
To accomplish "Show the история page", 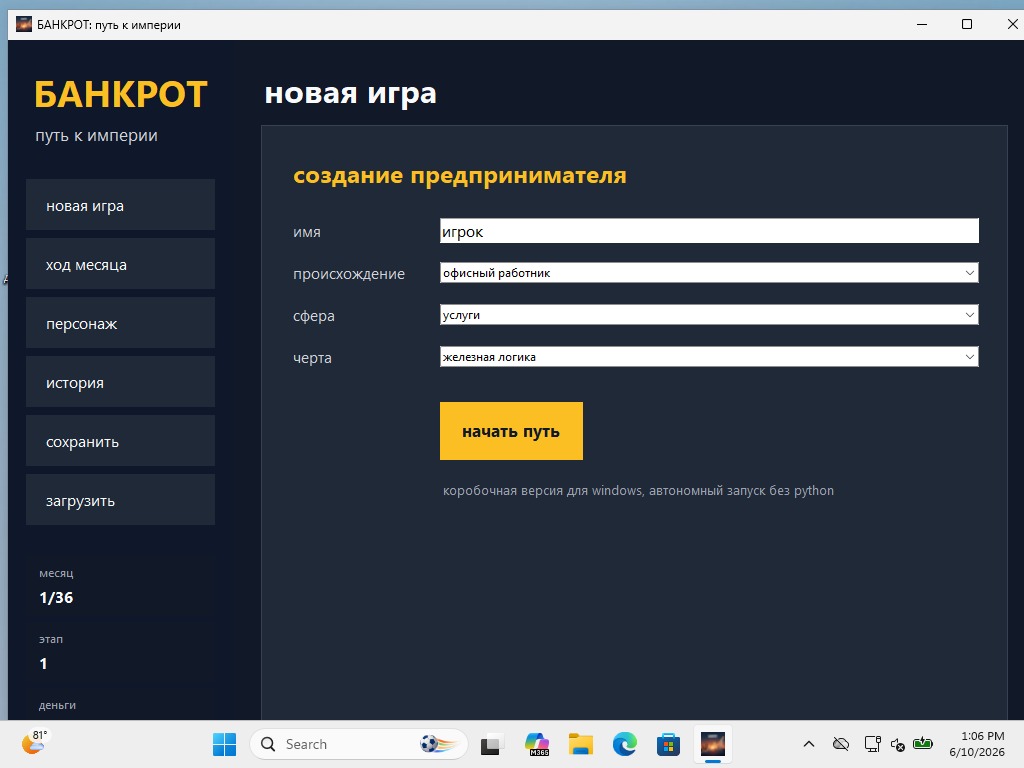I will (120, 382).
